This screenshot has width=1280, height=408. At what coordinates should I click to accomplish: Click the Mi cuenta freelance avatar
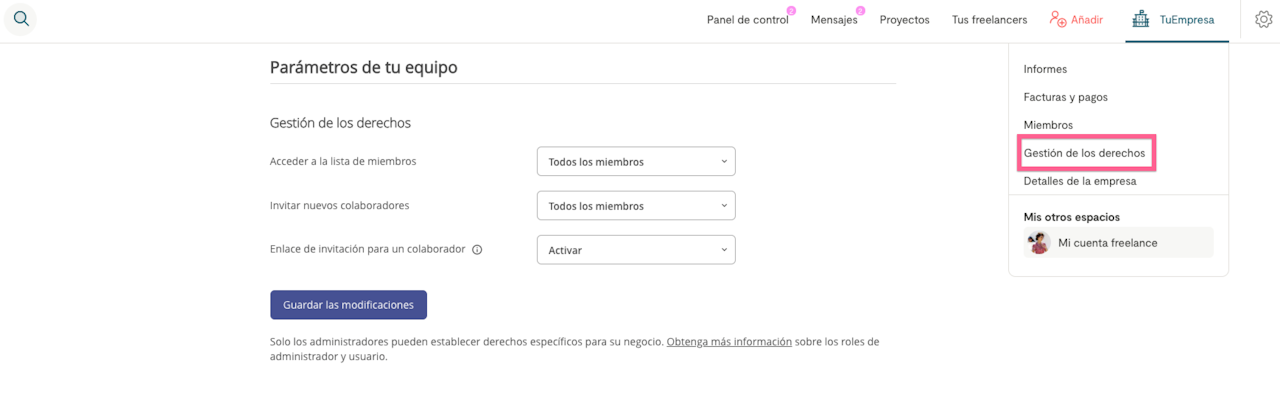(x=1039, y=242)
